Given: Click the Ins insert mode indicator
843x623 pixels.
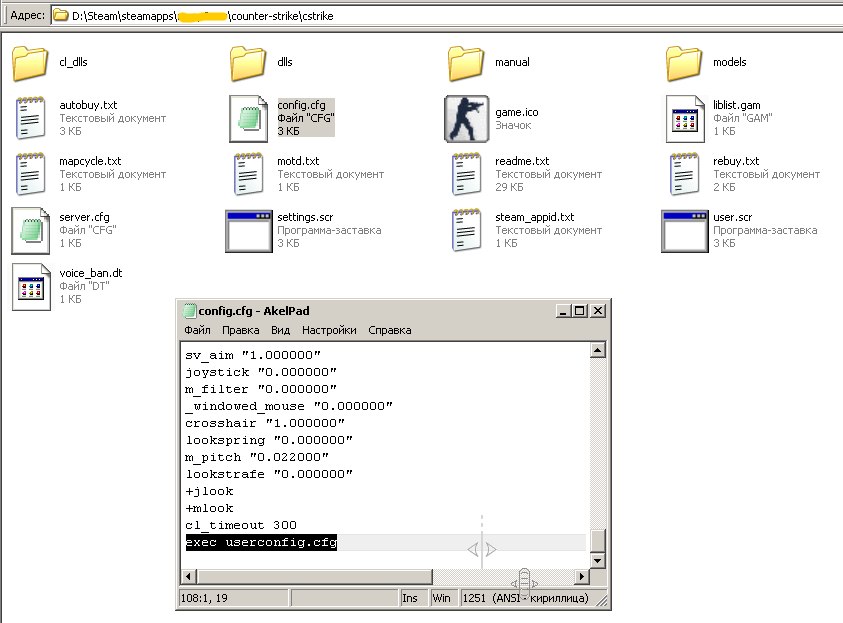Looking at the screenshot, I should point(410,597).
